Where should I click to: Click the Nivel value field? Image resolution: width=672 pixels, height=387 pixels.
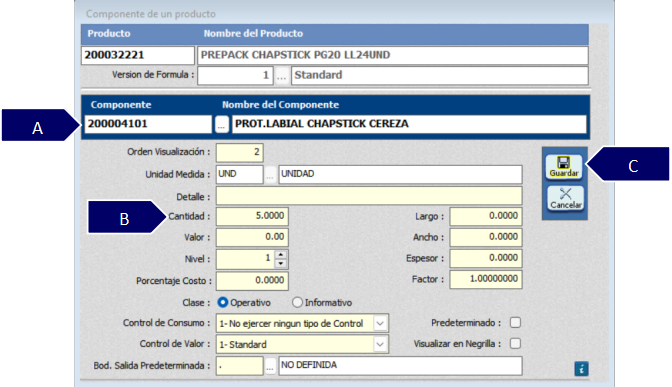pos(246,259)
